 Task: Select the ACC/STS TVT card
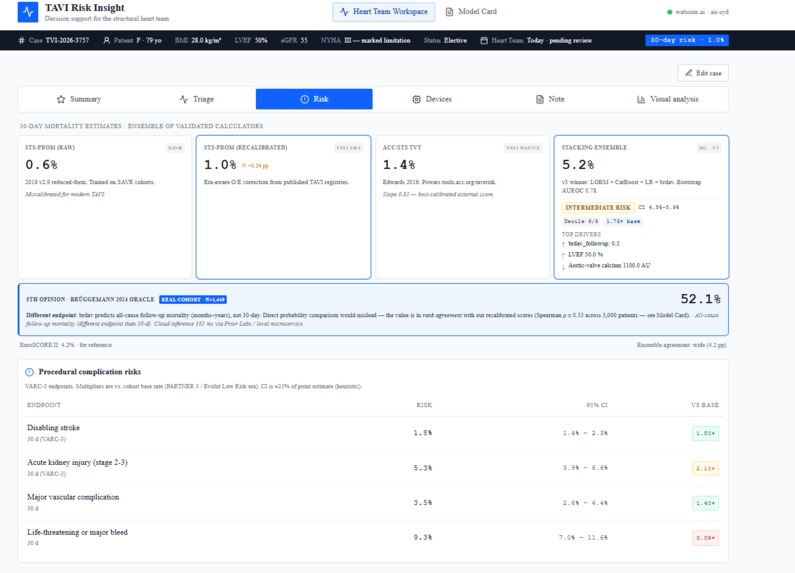point(462,207)
